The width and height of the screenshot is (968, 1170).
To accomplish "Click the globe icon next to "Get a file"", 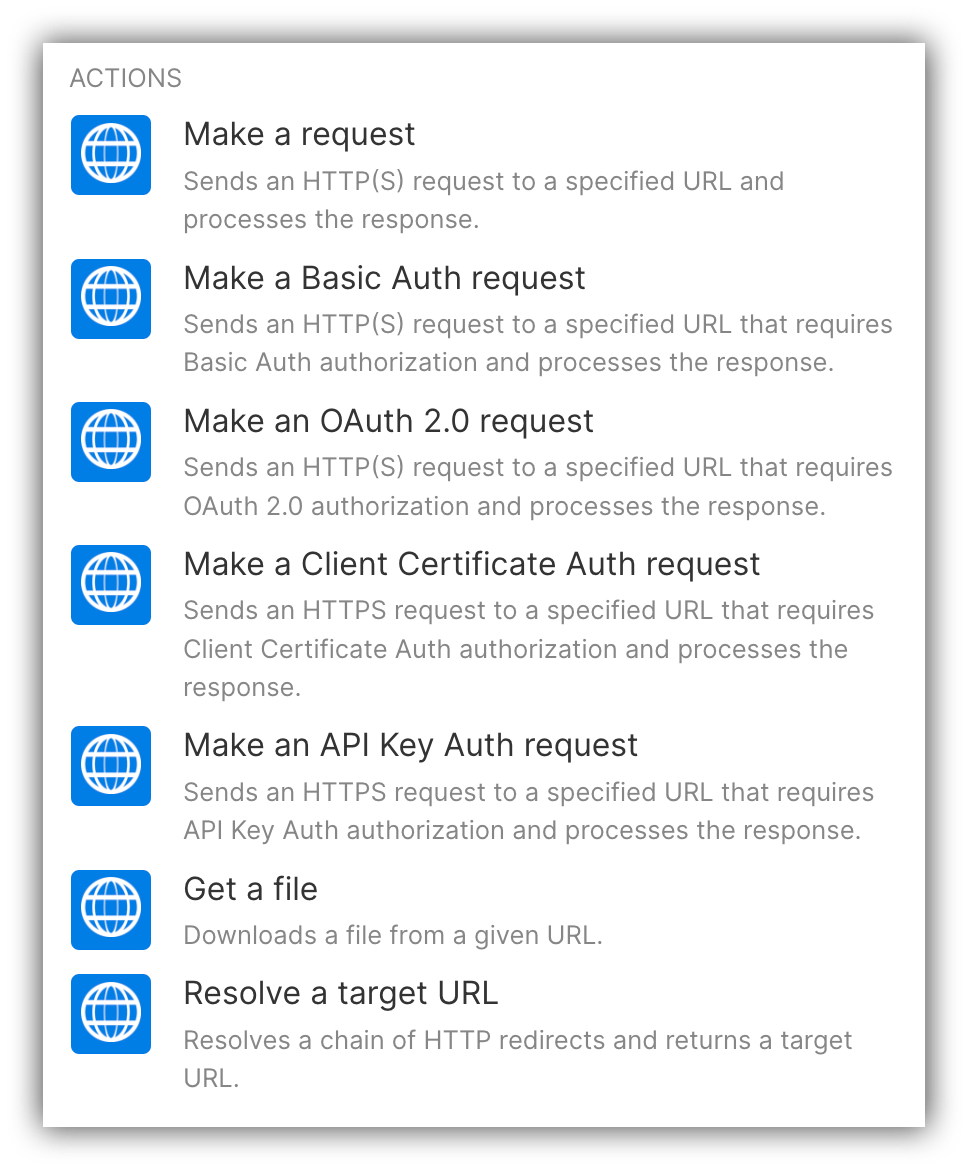I will (x=110, y=910).
